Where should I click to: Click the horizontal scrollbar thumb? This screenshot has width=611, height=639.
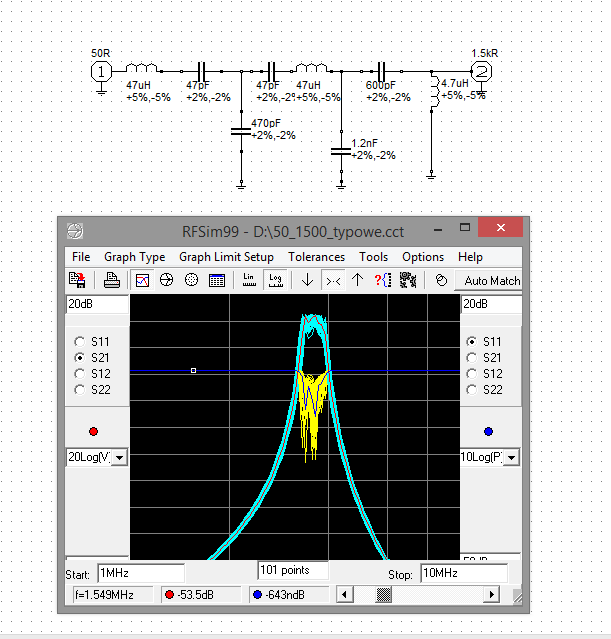click(383, 595)
